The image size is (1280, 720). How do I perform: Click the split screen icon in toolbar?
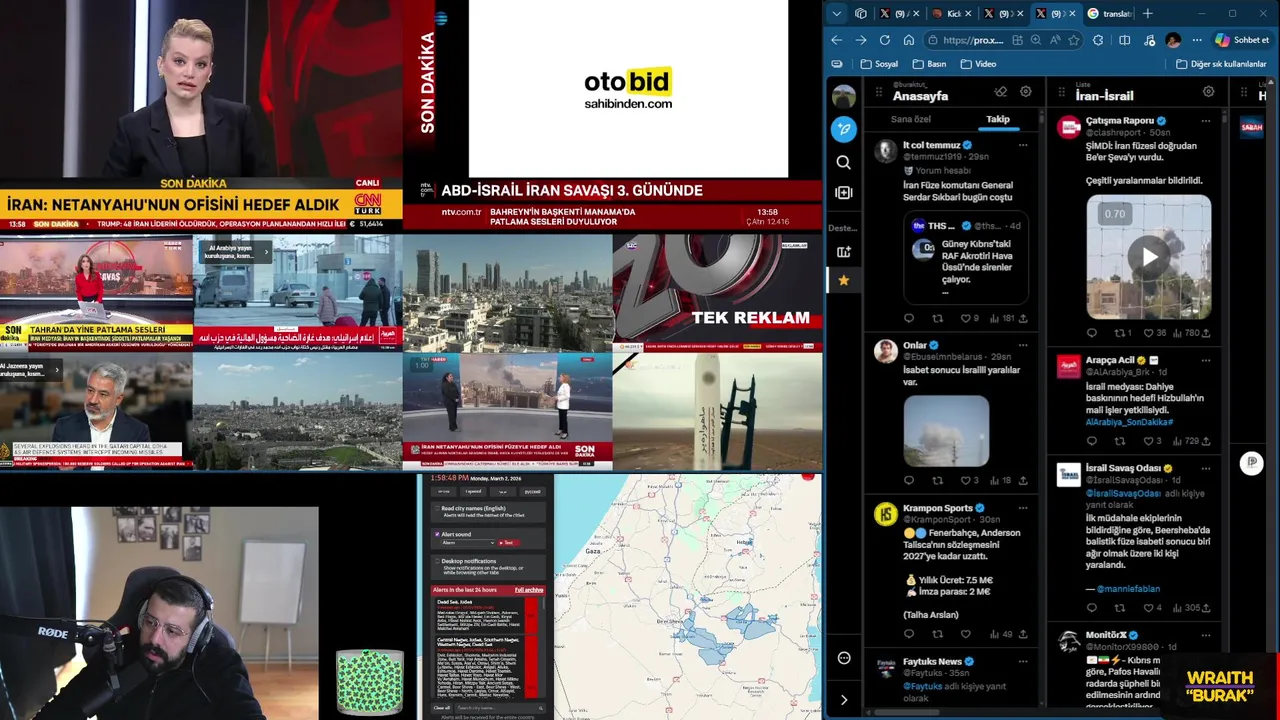click(1125, 40)
